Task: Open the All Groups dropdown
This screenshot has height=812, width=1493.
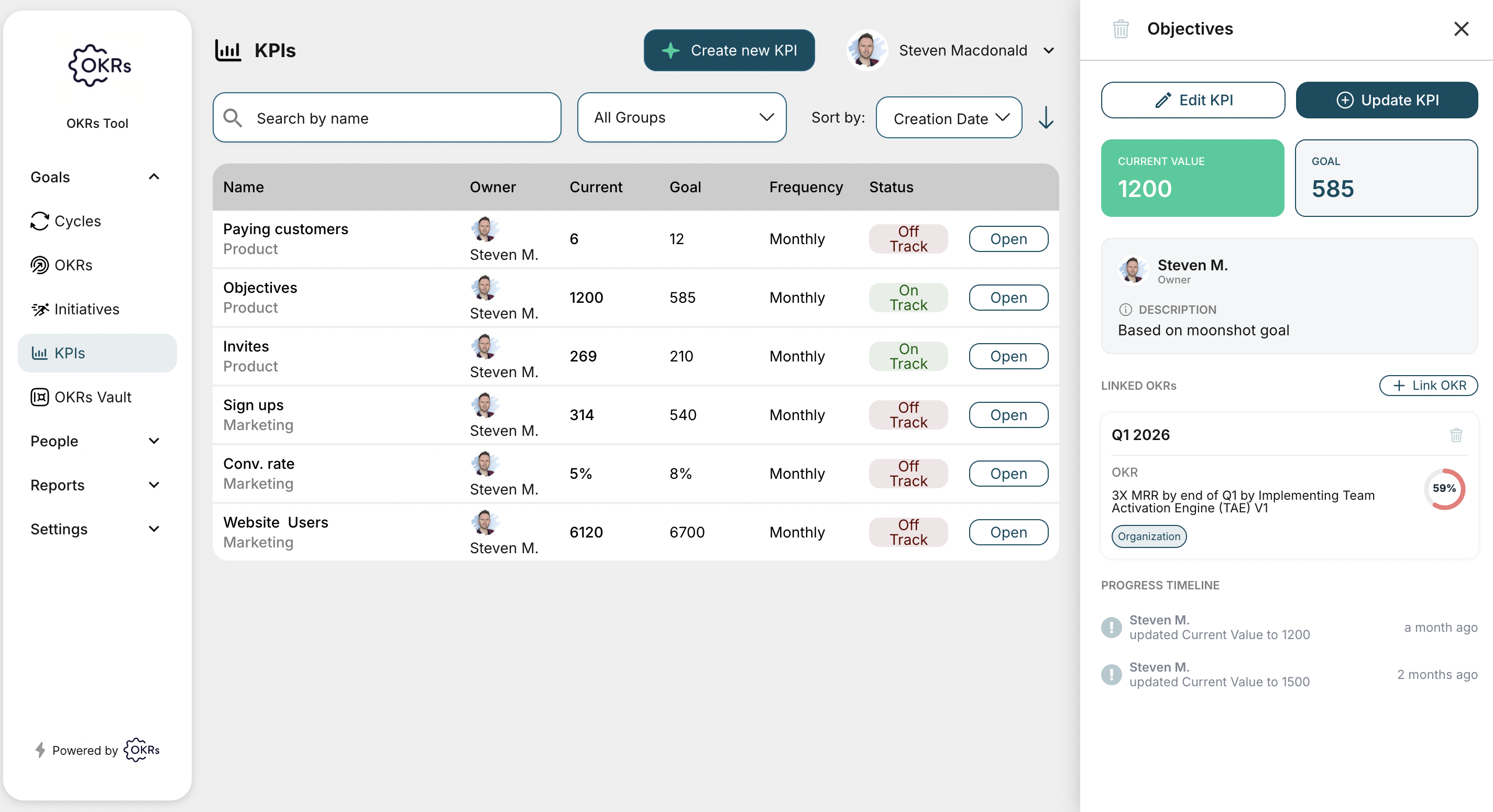Action: tap(682, 118)
